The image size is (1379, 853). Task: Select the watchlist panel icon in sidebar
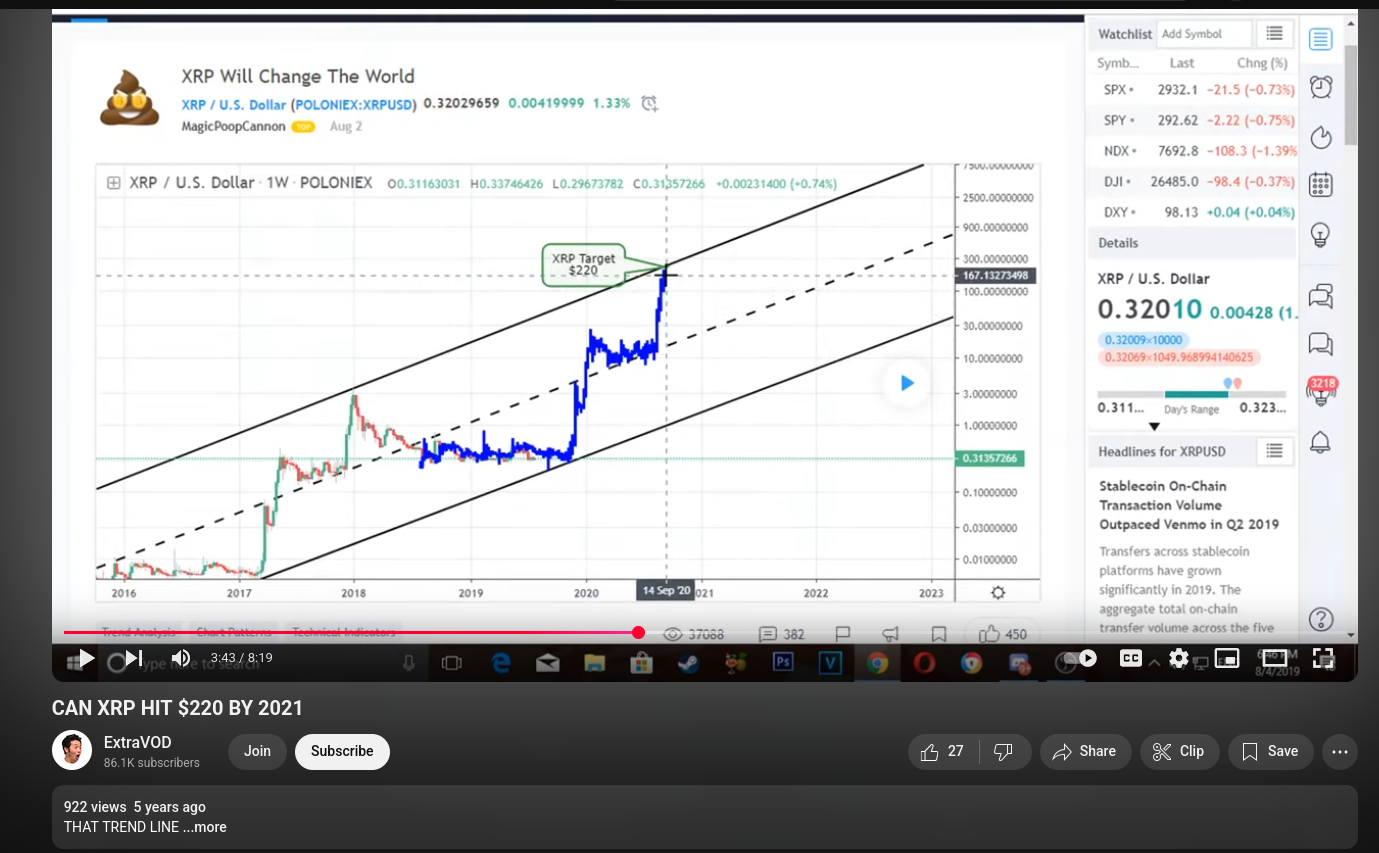coord(1321,39)
